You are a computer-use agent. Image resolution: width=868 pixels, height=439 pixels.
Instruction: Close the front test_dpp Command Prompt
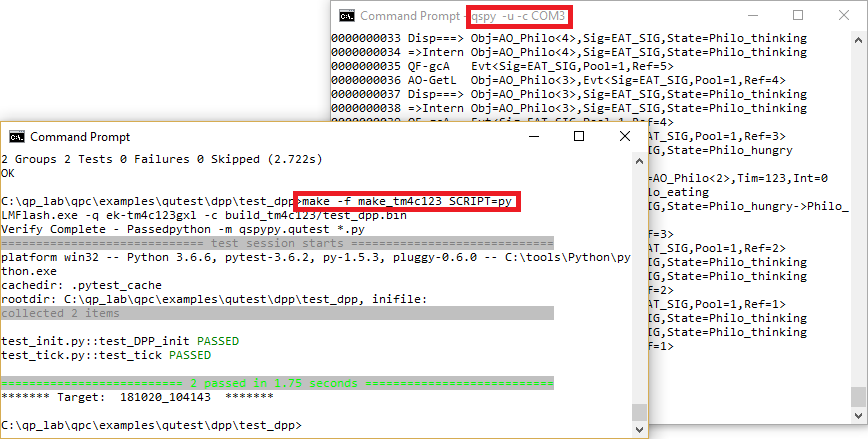[x=625, y=136]
